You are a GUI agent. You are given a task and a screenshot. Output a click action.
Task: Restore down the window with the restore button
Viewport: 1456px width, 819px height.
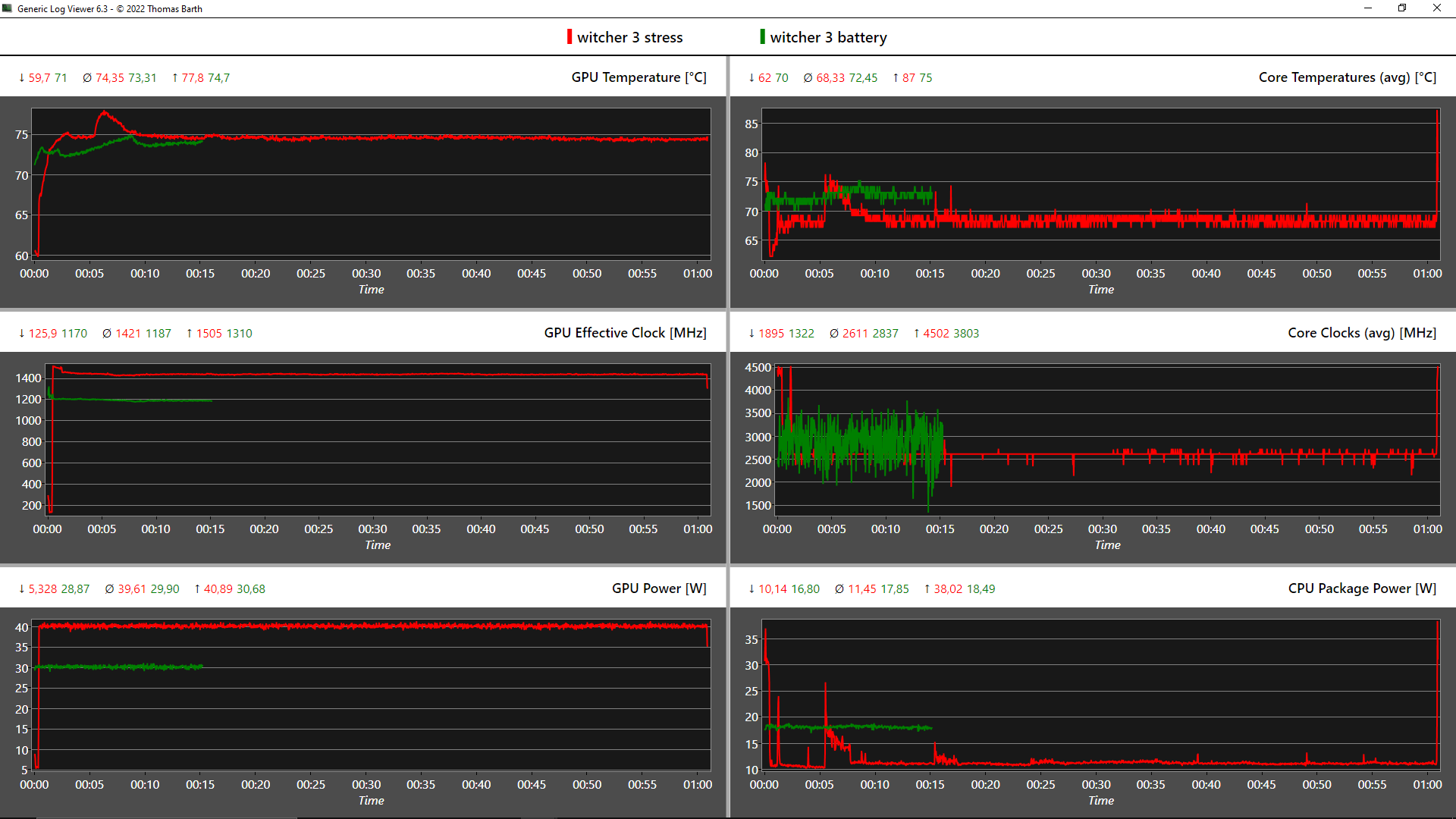tap(1402, 8)
